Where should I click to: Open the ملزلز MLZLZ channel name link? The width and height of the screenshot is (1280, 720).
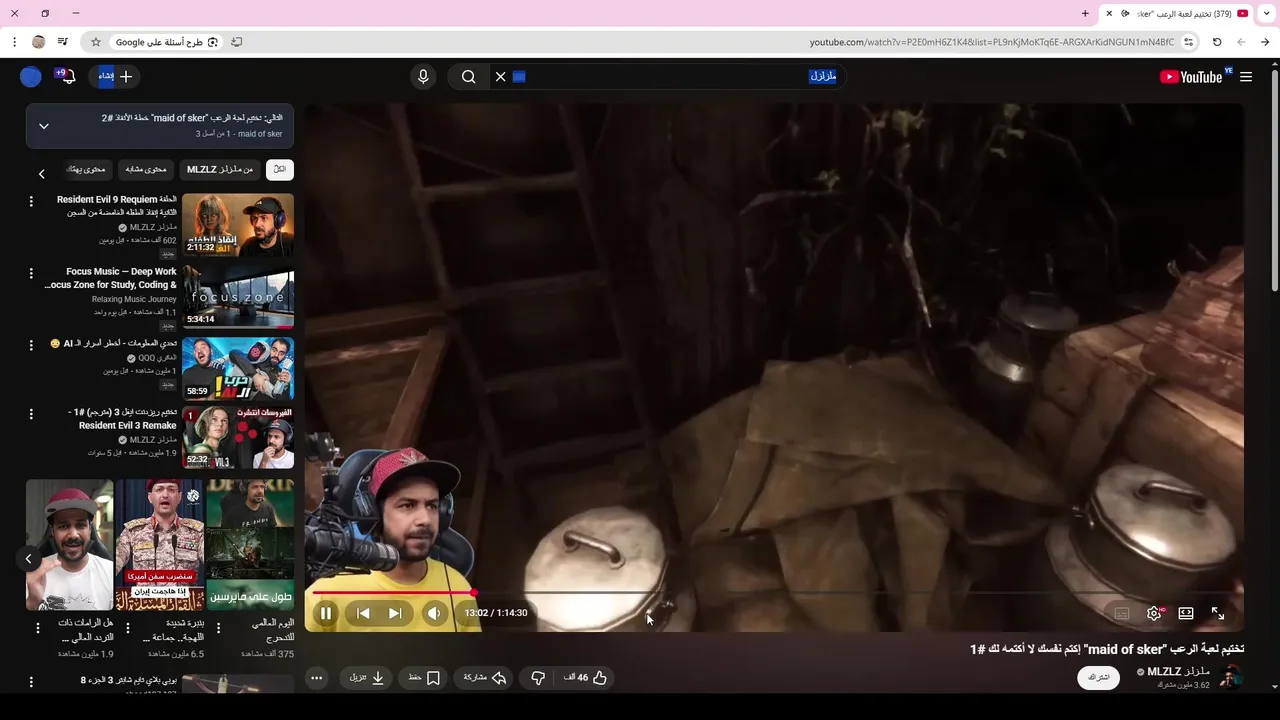pos(1178,671)
